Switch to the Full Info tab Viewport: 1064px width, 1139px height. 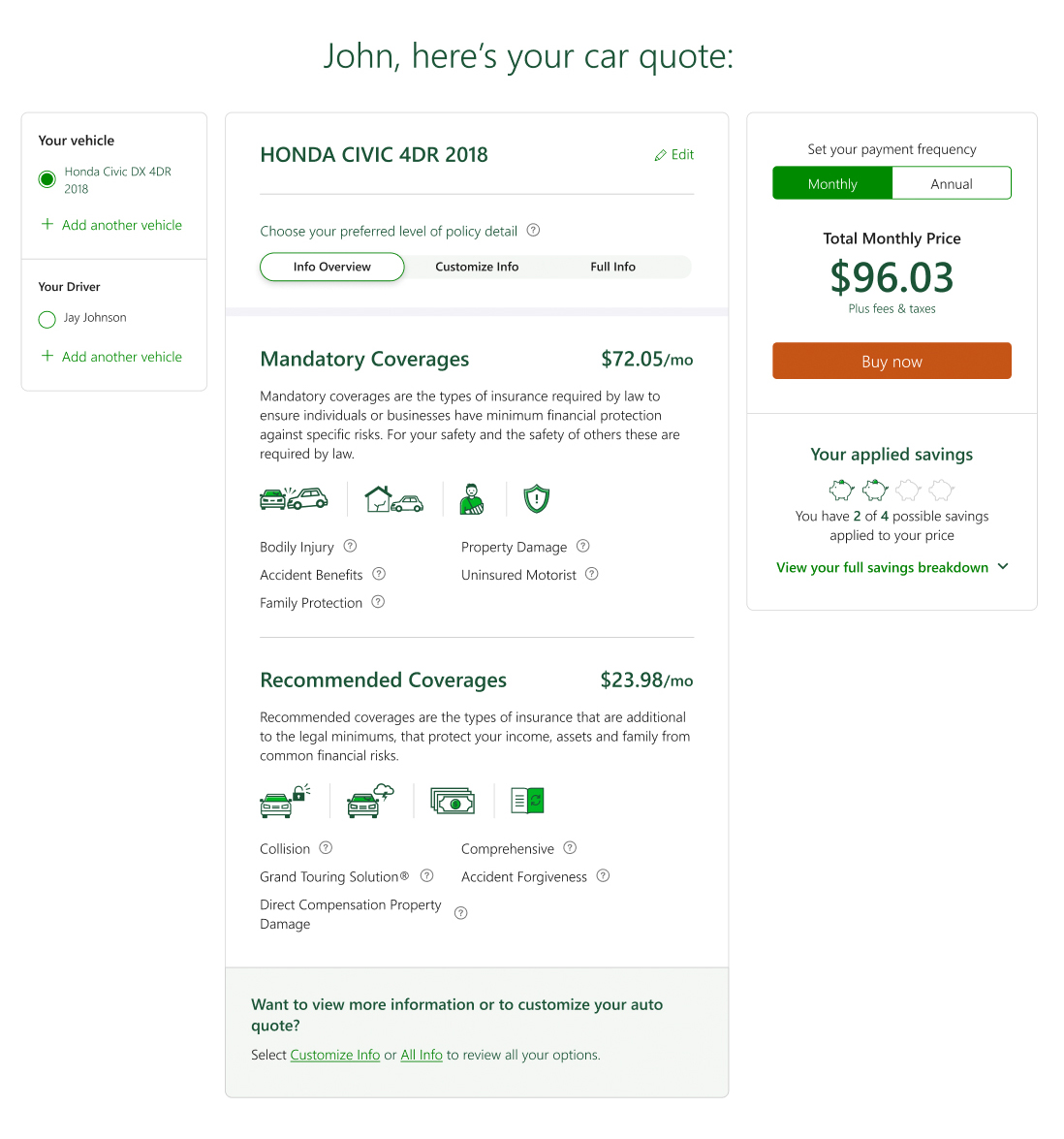click(612, 267)
